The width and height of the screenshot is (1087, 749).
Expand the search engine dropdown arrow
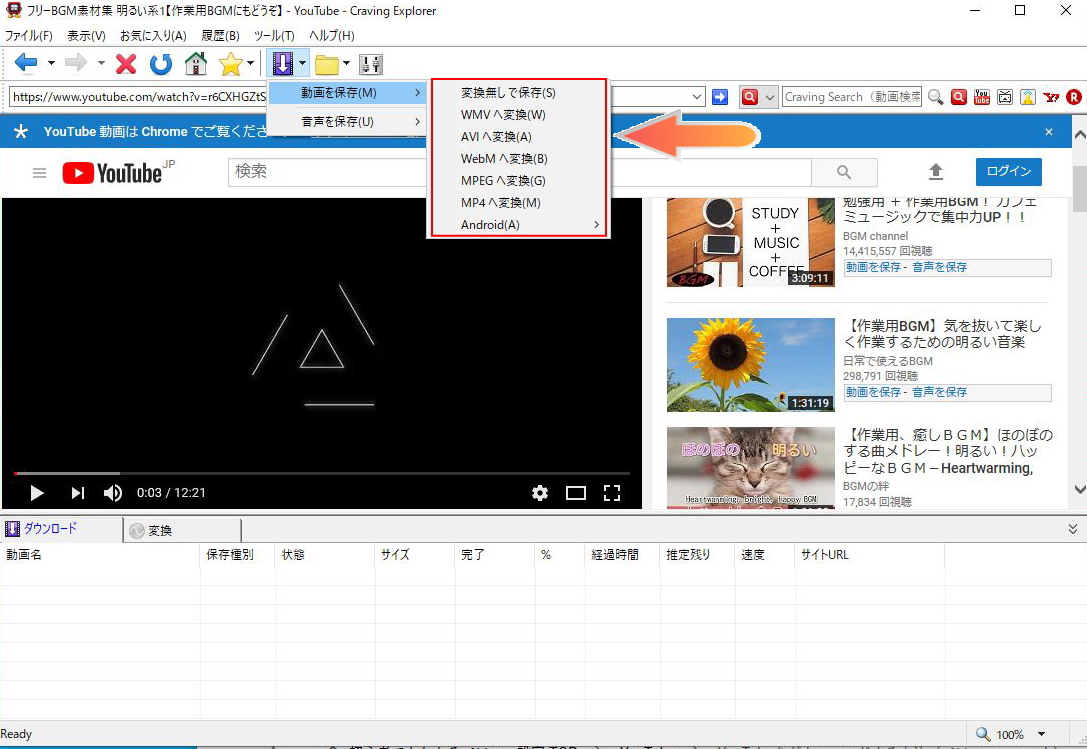pyautogui.click(x=769, y=98)
